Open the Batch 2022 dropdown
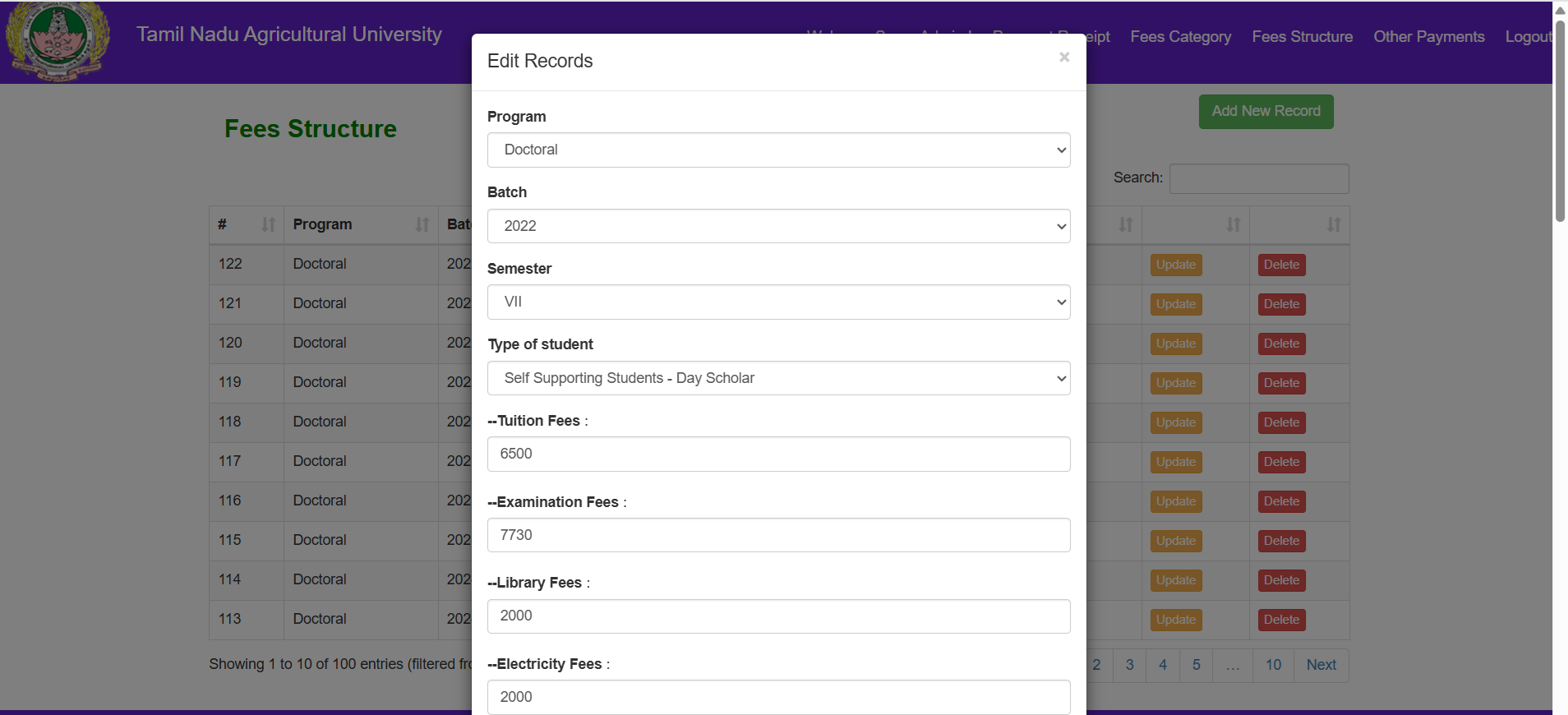The image size is (1568, 715). (x=778, y=226)
